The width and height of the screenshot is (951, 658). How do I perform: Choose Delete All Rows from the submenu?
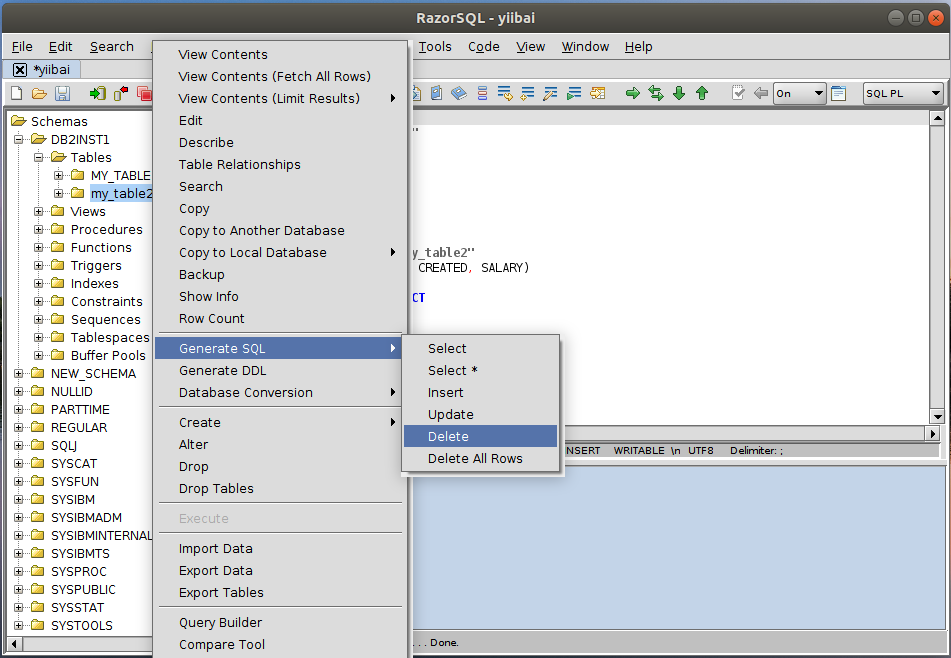tap(475, 458)
